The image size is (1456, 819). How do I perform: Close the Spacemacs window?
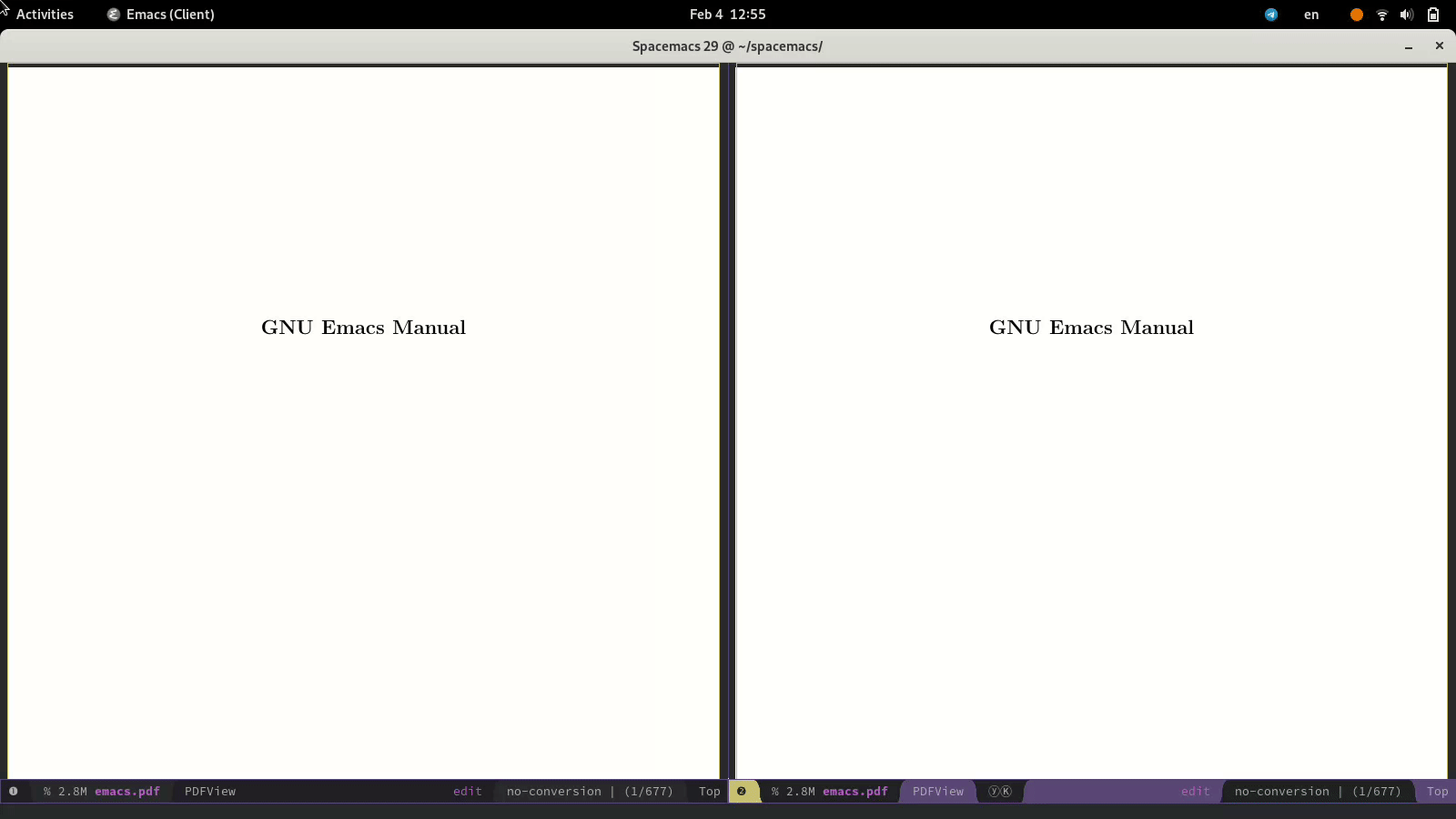point(1440,45)
